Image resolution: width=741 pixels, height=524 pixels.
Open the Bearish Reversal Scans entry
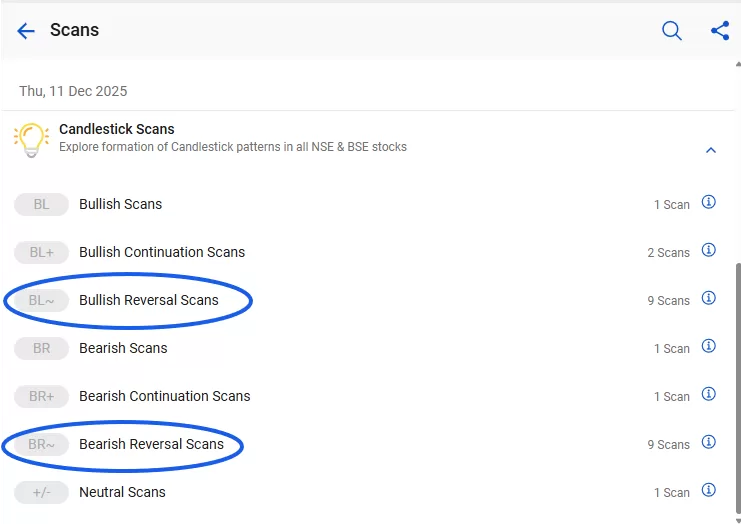(151, 444)
